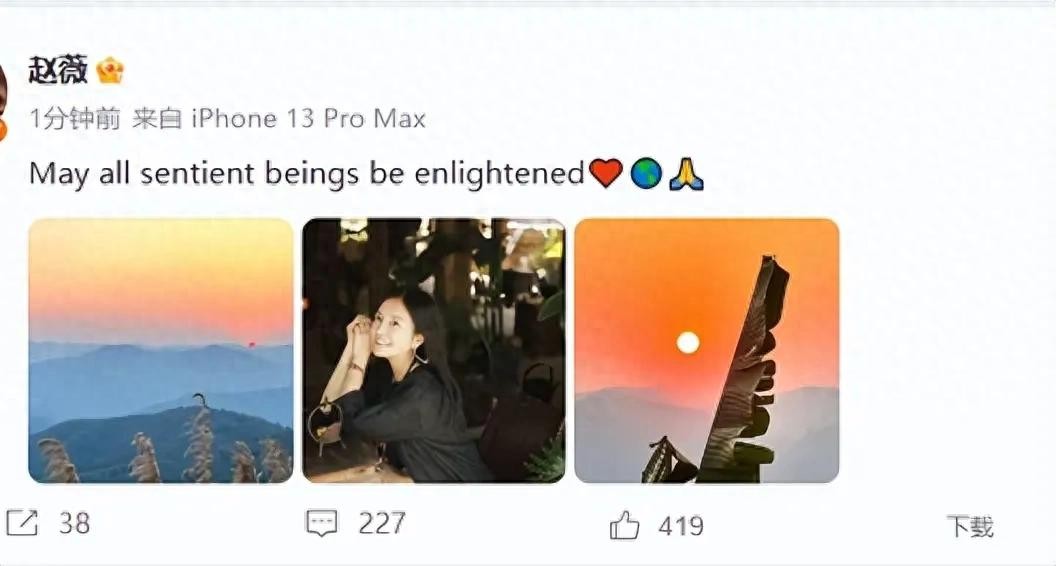
Task: Click the repost count 38
Action: point(74,523)
